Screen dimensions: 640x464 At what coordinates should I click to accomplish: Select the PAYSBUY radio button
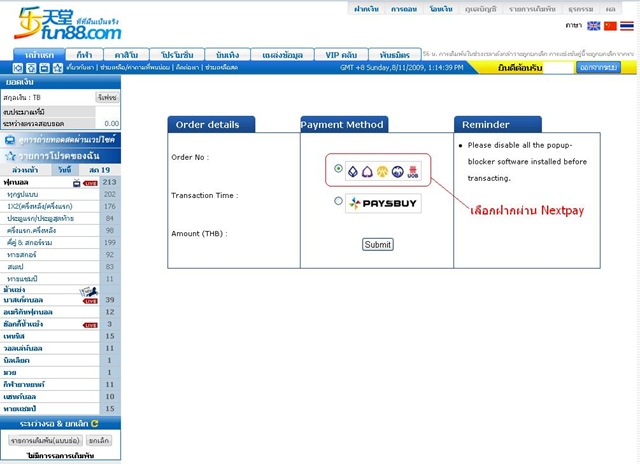pos(338,201)
